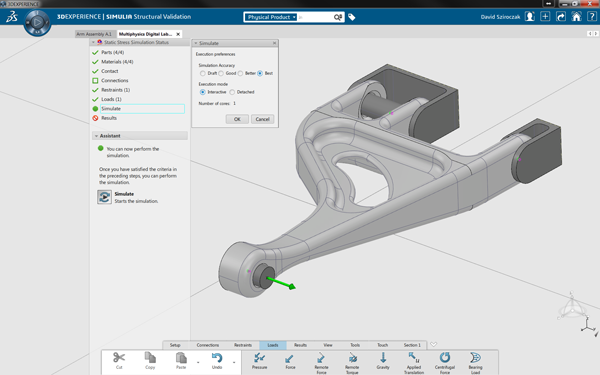This screenshot has width=600, height=375.
Task: Select the Force load tool
Action: 290,361
